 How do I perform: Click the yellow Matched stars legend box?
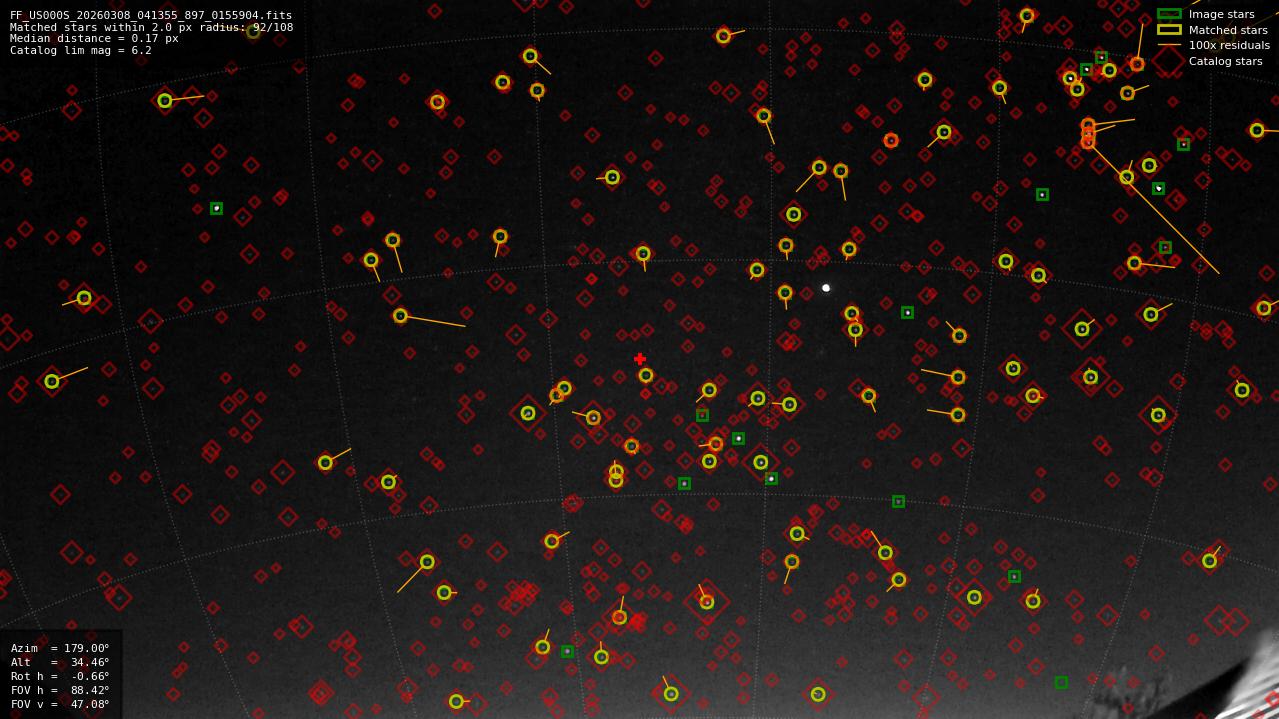click(1169, 30)
